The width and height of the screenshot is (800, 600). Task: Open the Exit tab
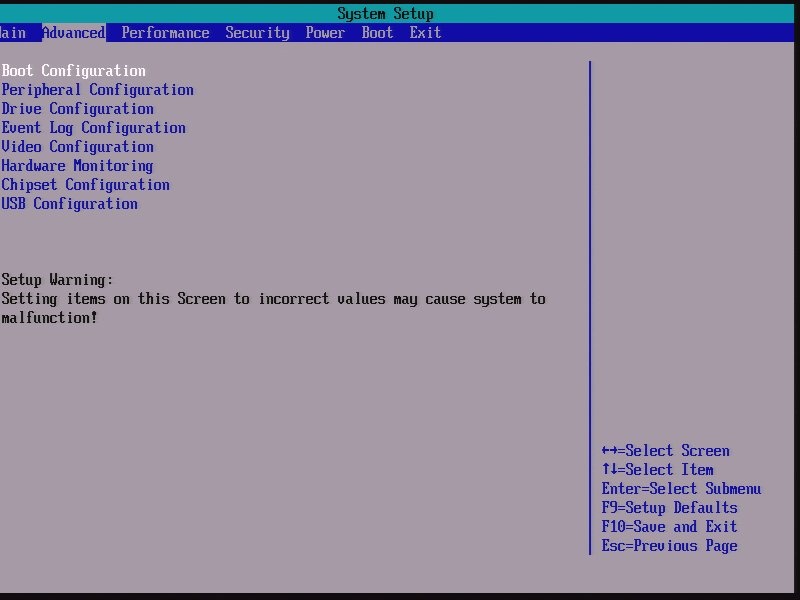coord(424,32)
